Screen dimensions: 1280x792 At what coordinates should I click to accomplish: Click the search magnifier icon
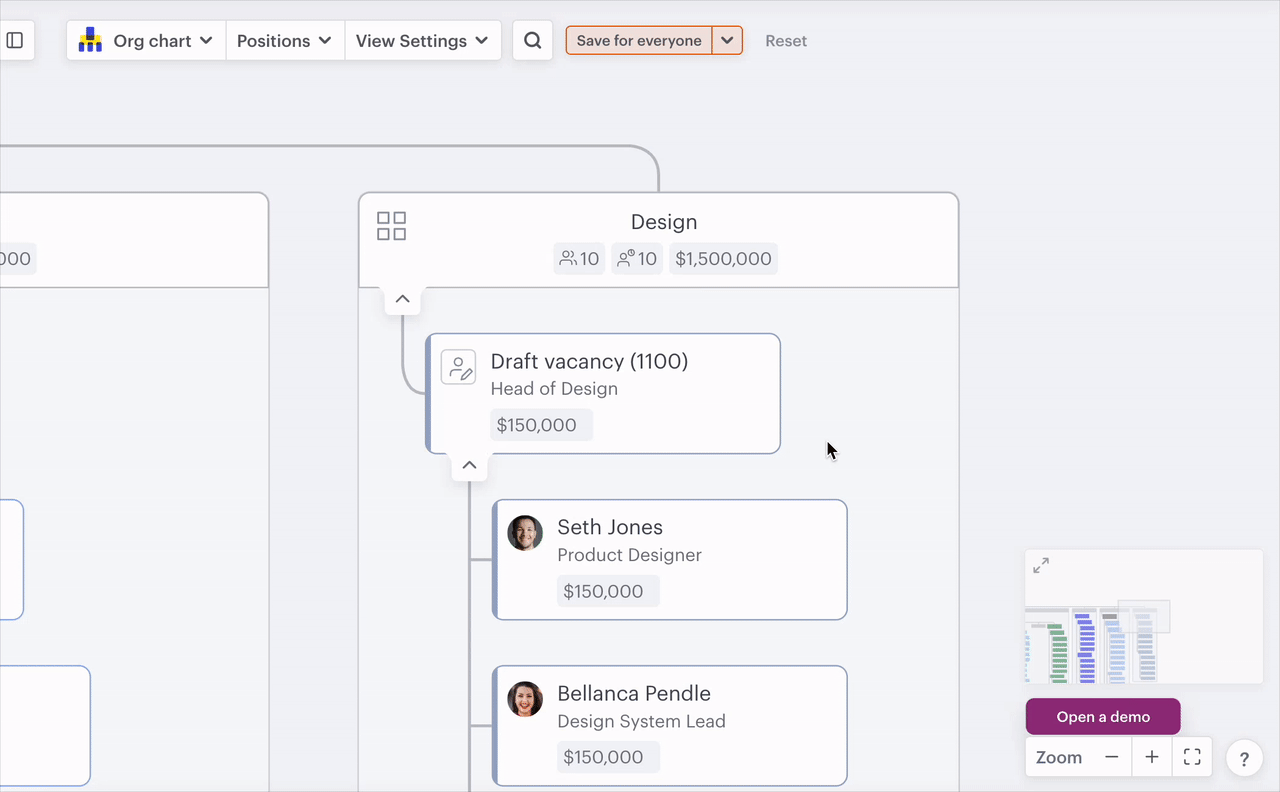pos(533,41)
